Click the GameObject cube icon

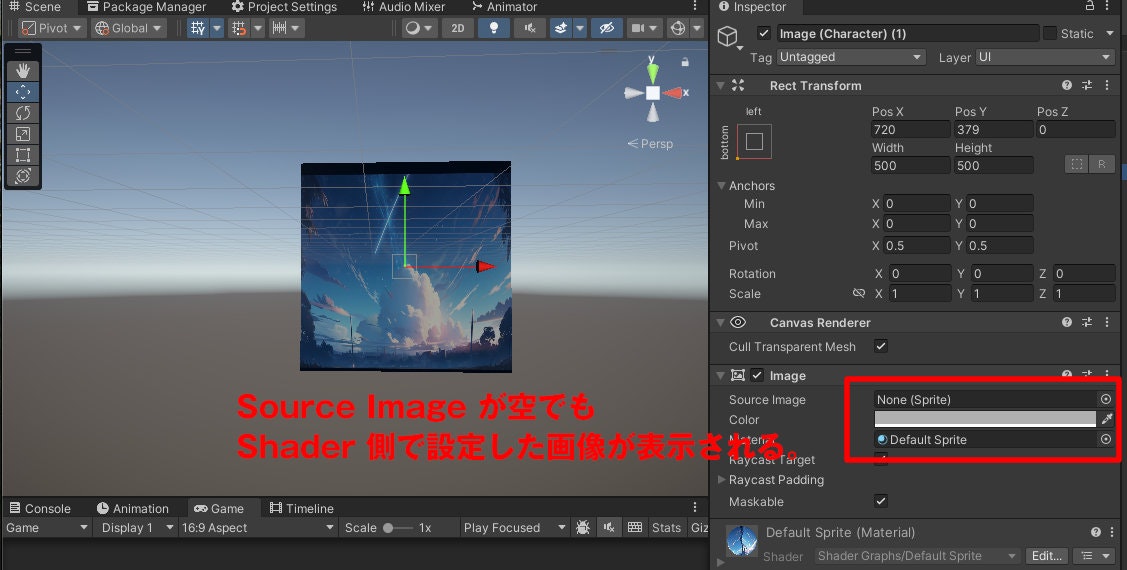728,36
